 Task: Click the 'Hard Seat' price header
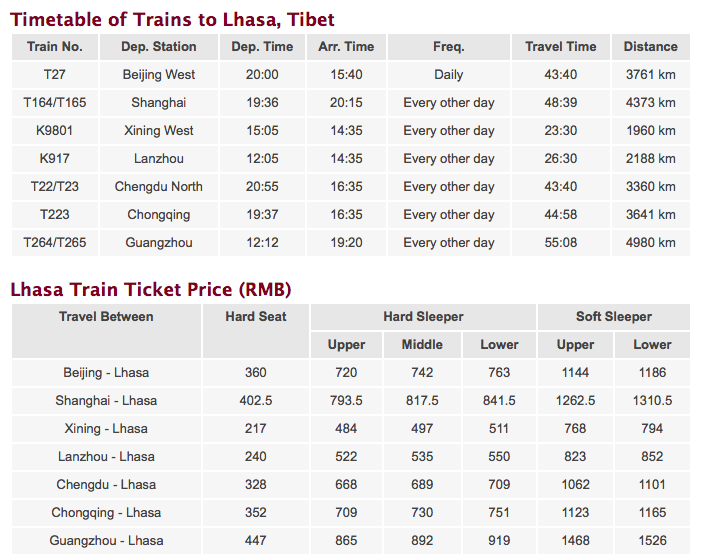tap(256, 317)
